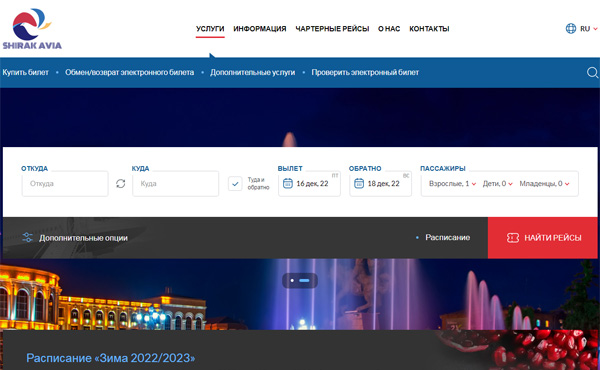The width and height of the screenshot is (600, 370).
Task: Open the ИНФОРМАЦИЯ menu
Action: (x=260, y=29)
